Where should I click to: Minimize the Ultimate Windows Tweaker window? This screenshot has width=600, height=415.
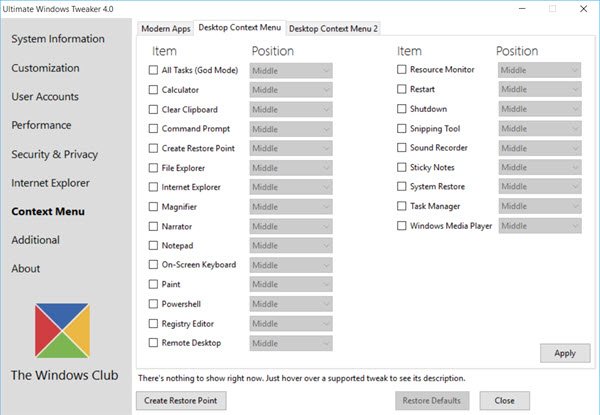(522, 8)
